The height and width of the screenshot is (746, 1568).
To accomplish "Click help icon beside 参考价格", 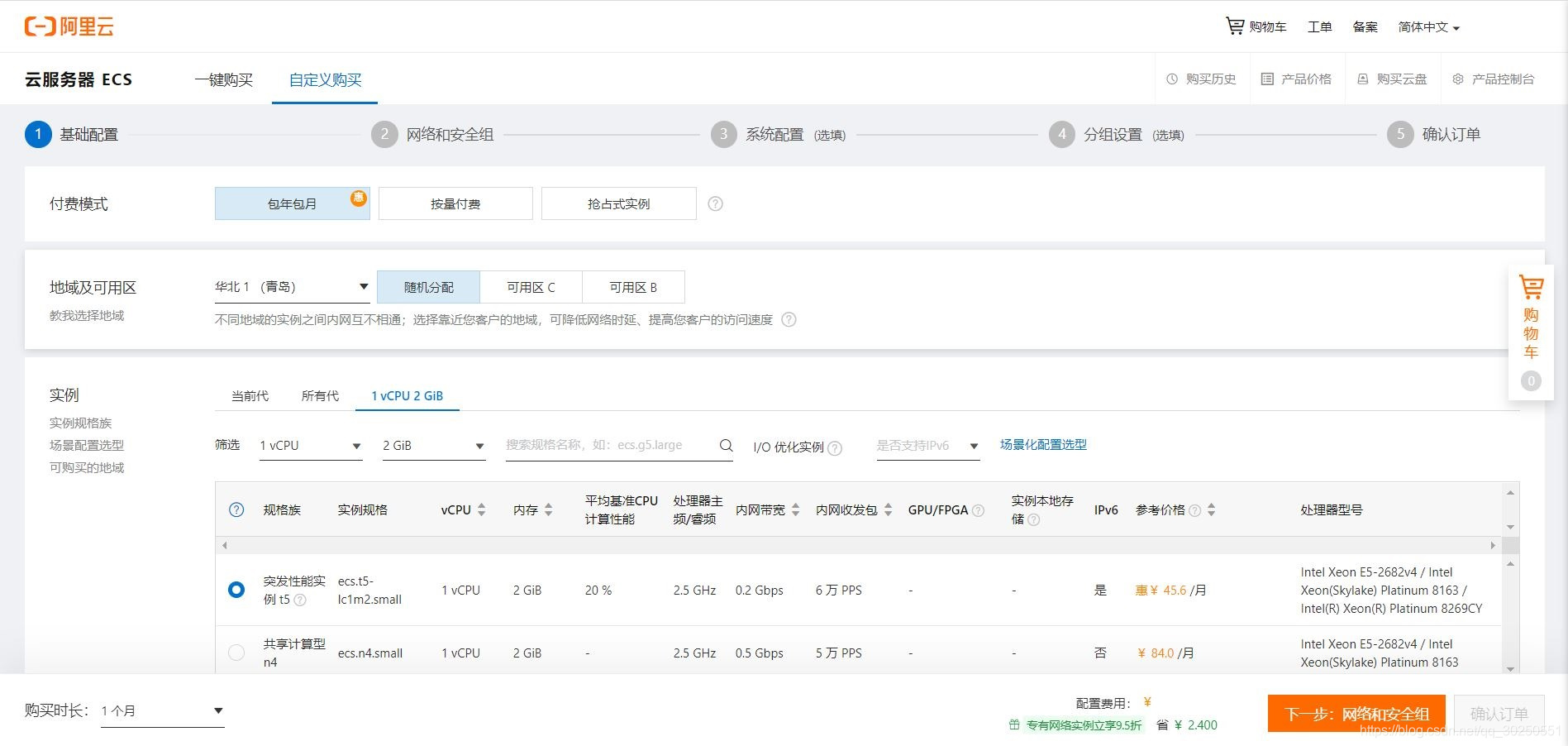I will coord(1194,510).
